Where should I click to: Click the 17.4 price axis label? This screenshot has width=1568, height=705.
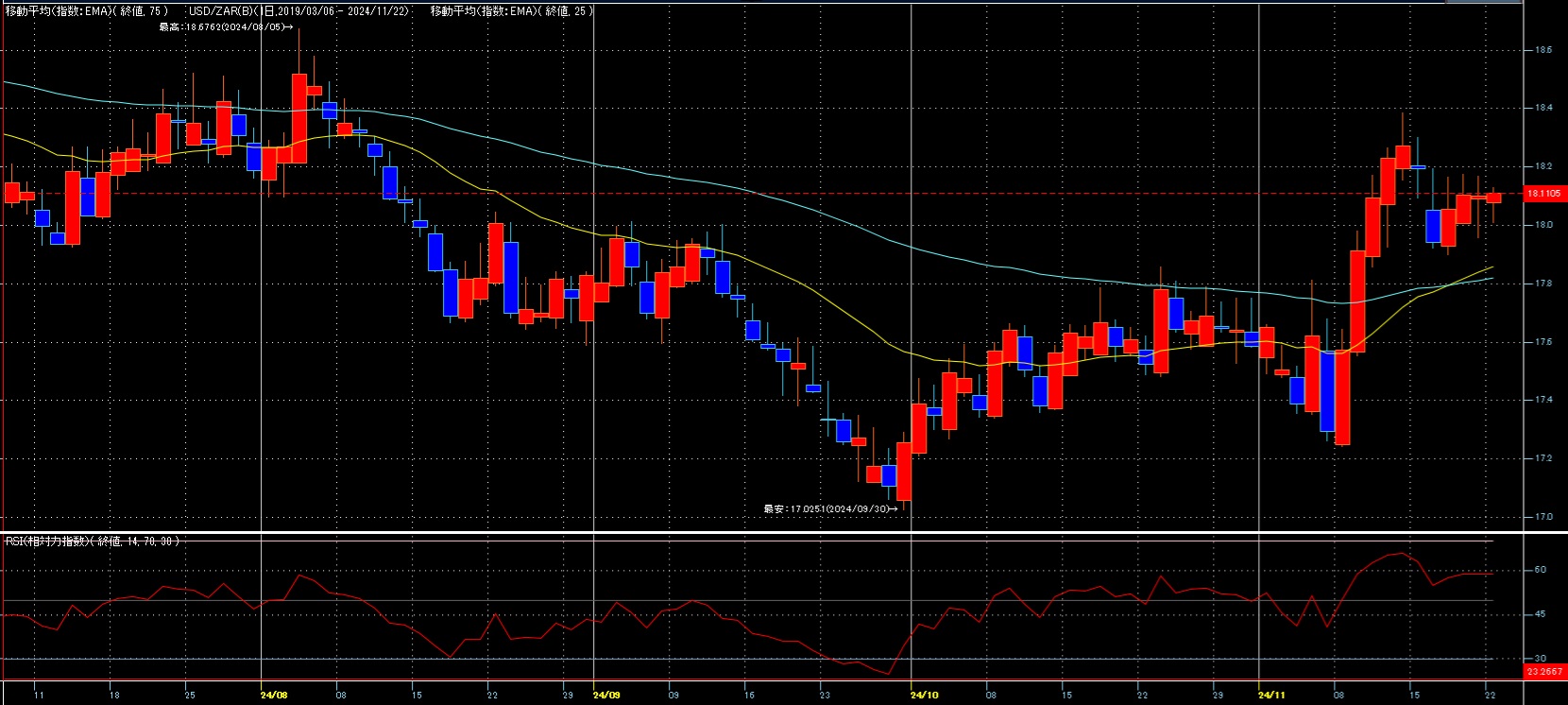pyautogui.click(x=1542, y=400)
